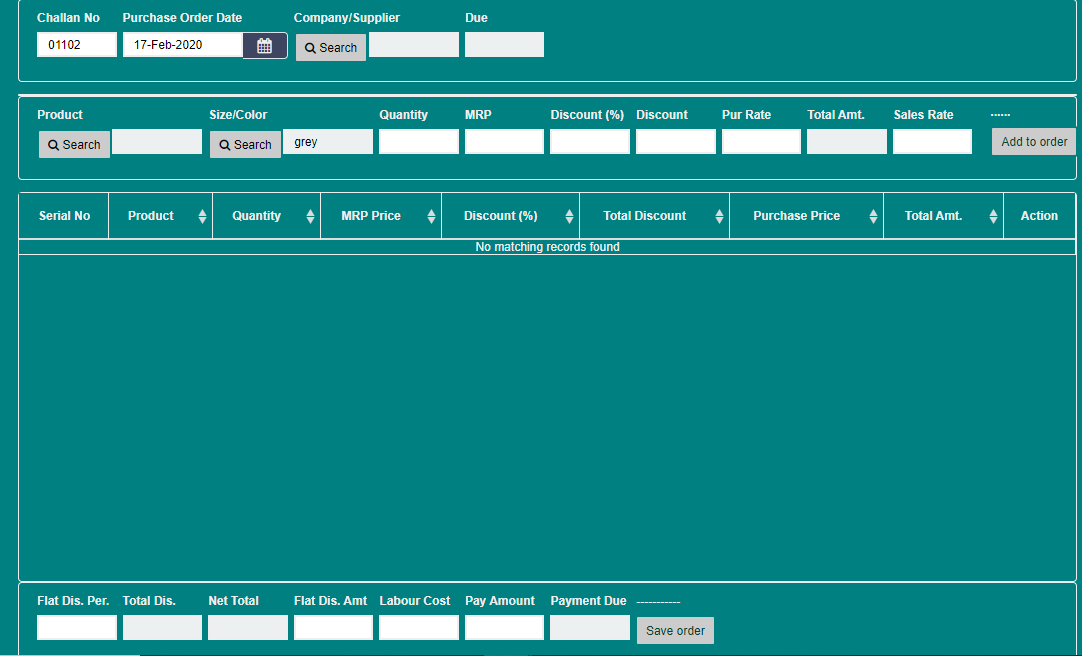This screenshot has height=656, width=1082.
Task: Click the Add to order button
Action: 1034,141
